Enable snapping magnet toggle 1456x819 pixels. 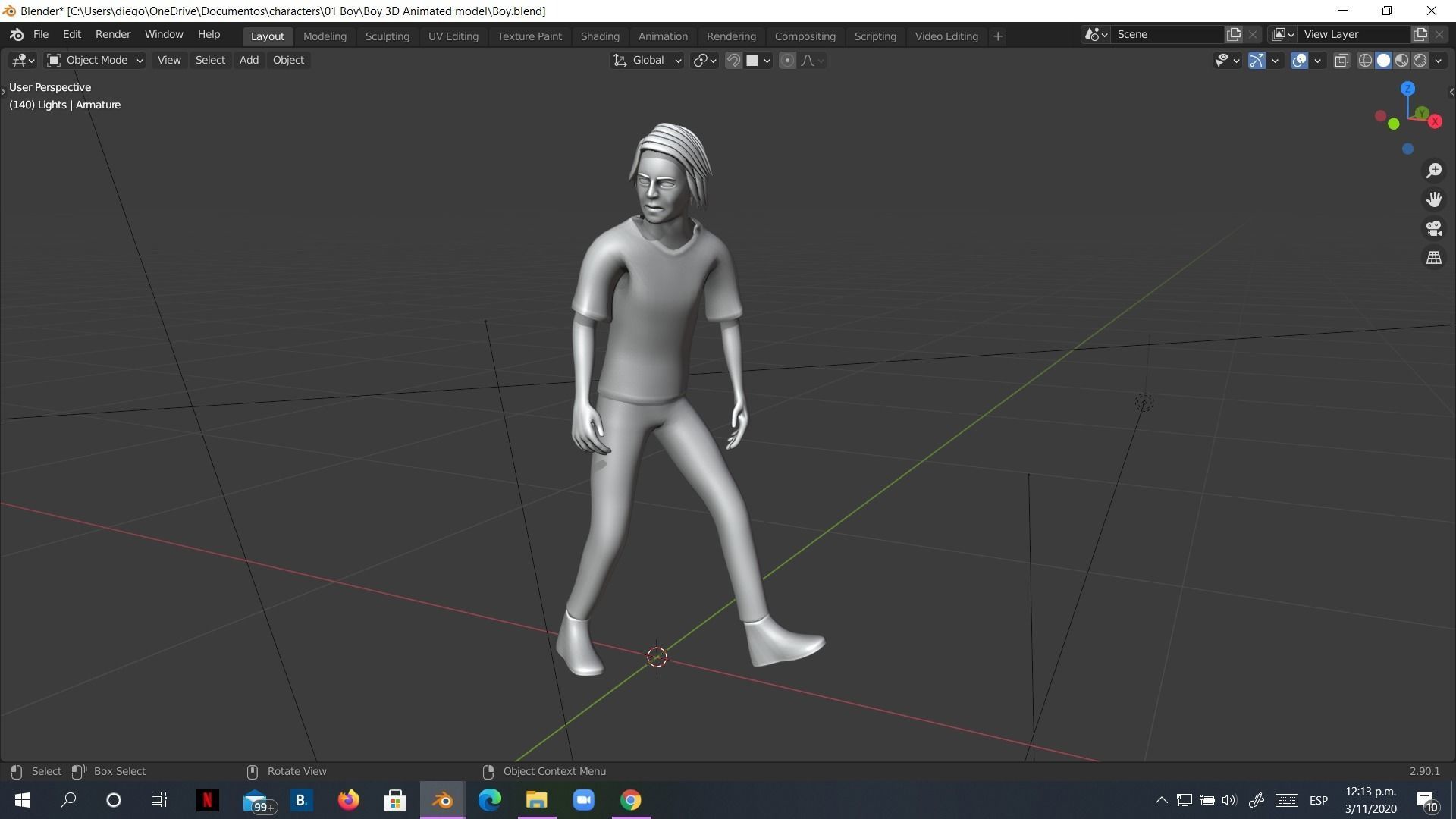click(733, 61)
